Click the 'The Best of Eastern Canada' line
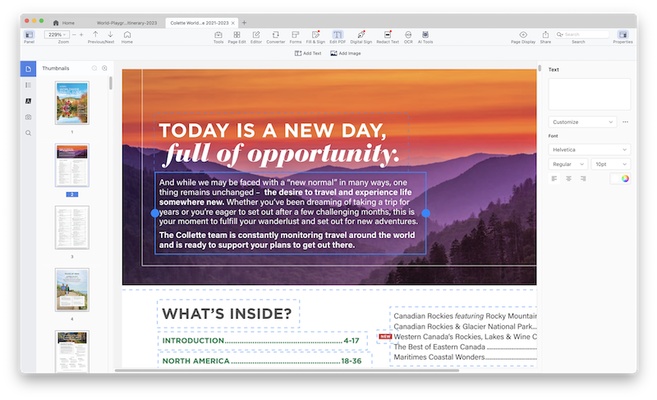 click(439, 347)
